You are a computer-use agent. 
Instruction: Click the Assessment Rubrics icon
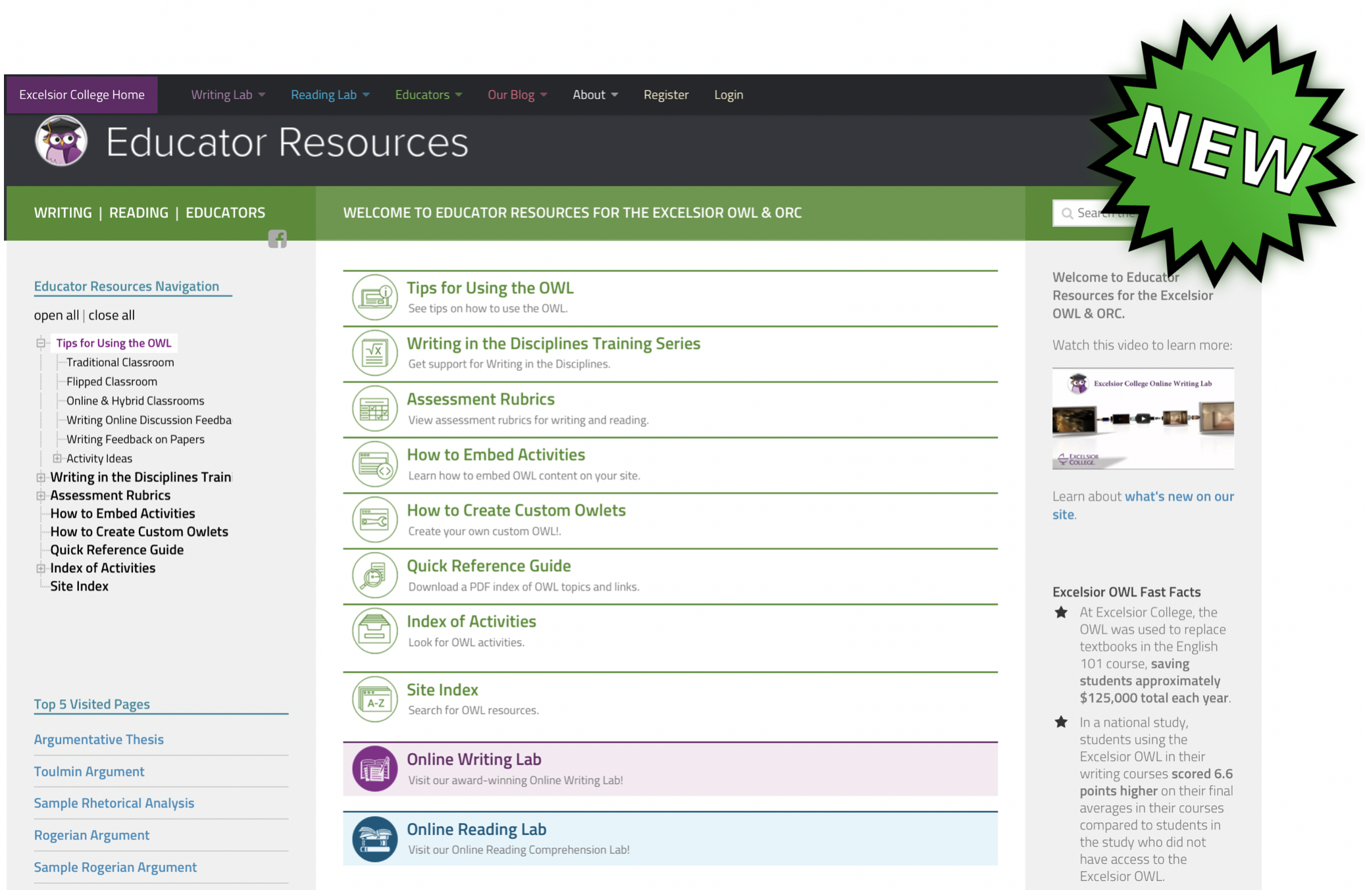375,408
